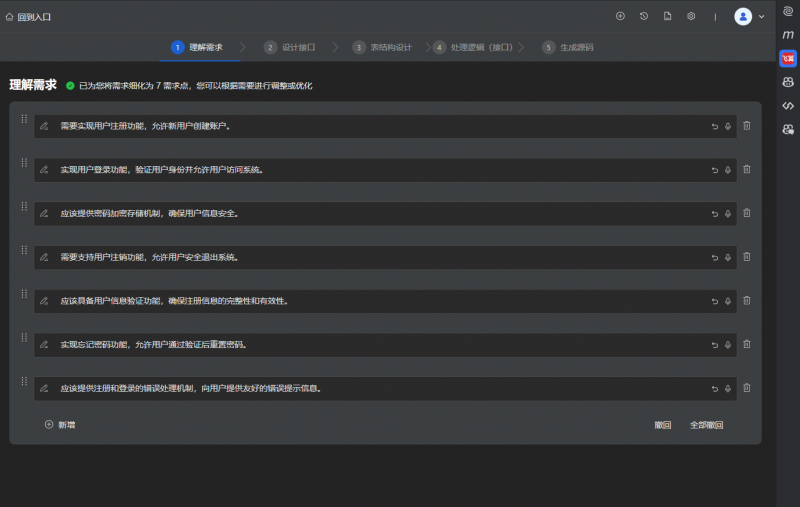Switch to step 2 设计接口 tab
Image resolution: width=800 pixels, height=507 pixels.
[290, 47]
